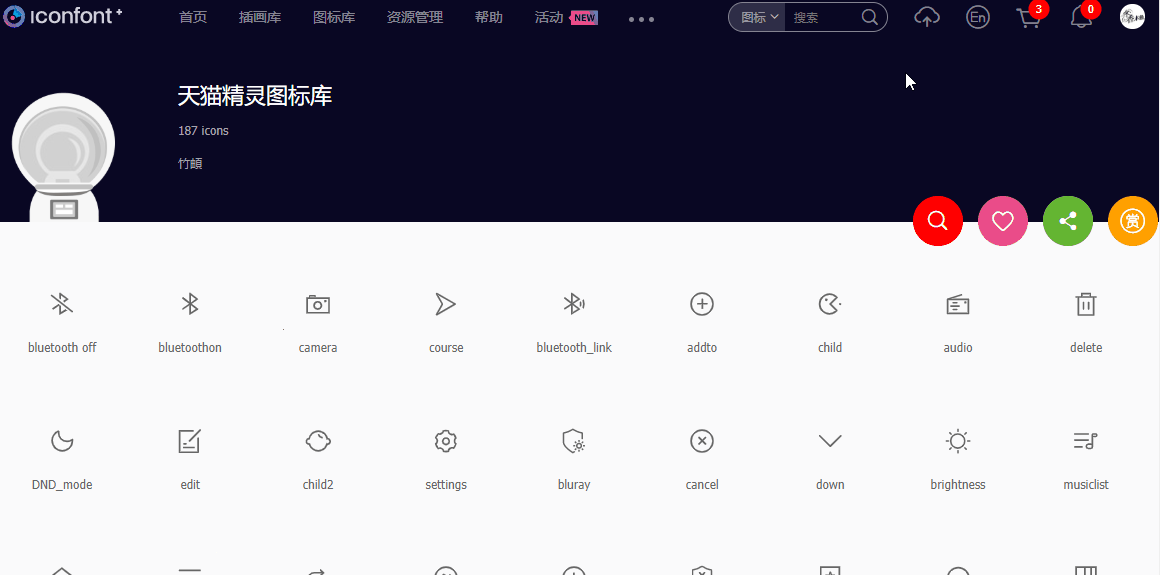Open the 活动 NEW menu item
Viewport: 1160px width, 575px height.
tap(566, 17)
